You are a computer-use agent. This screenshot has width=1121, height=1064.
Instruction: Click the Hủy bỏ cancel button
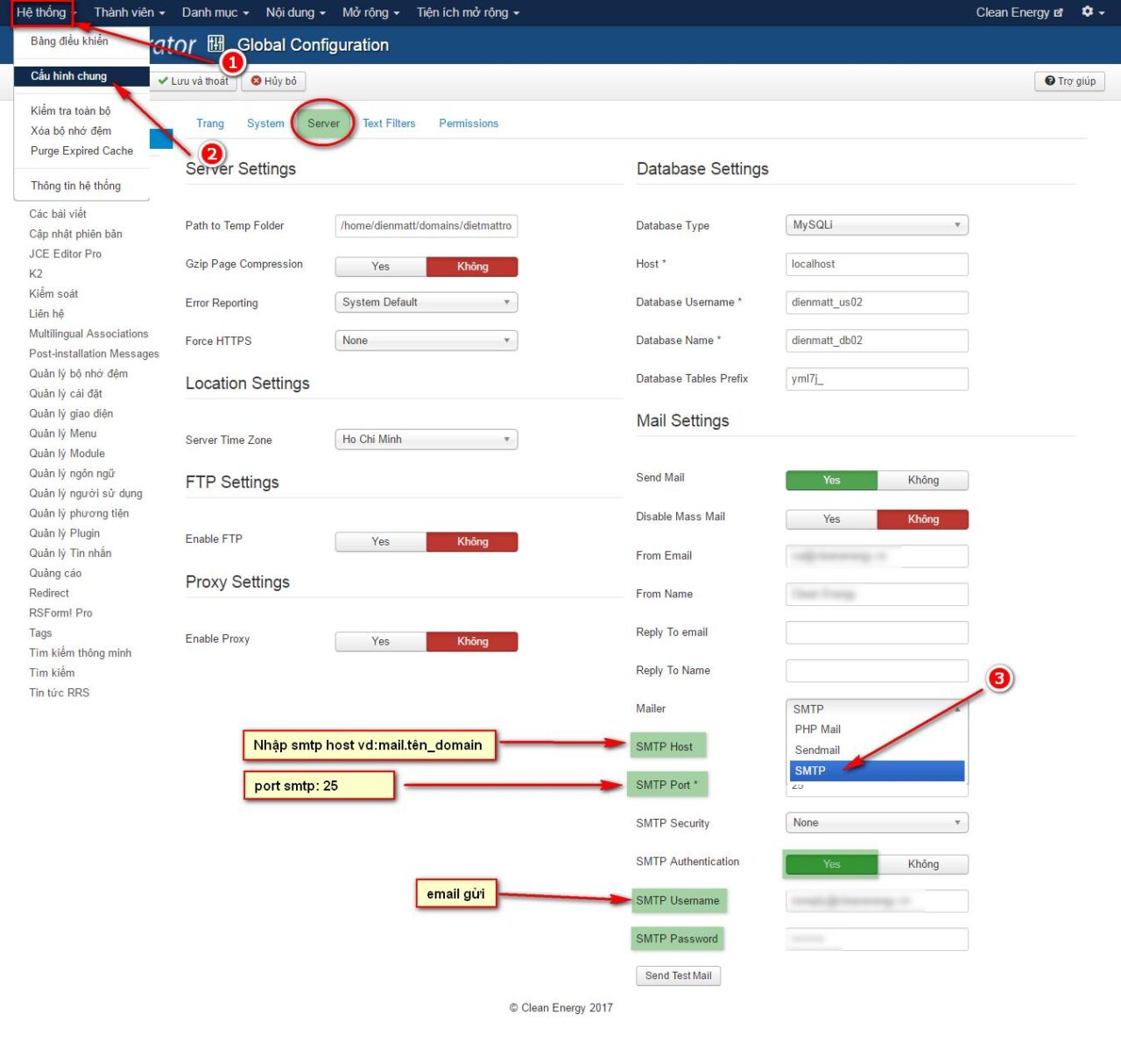tap(274, 81)
